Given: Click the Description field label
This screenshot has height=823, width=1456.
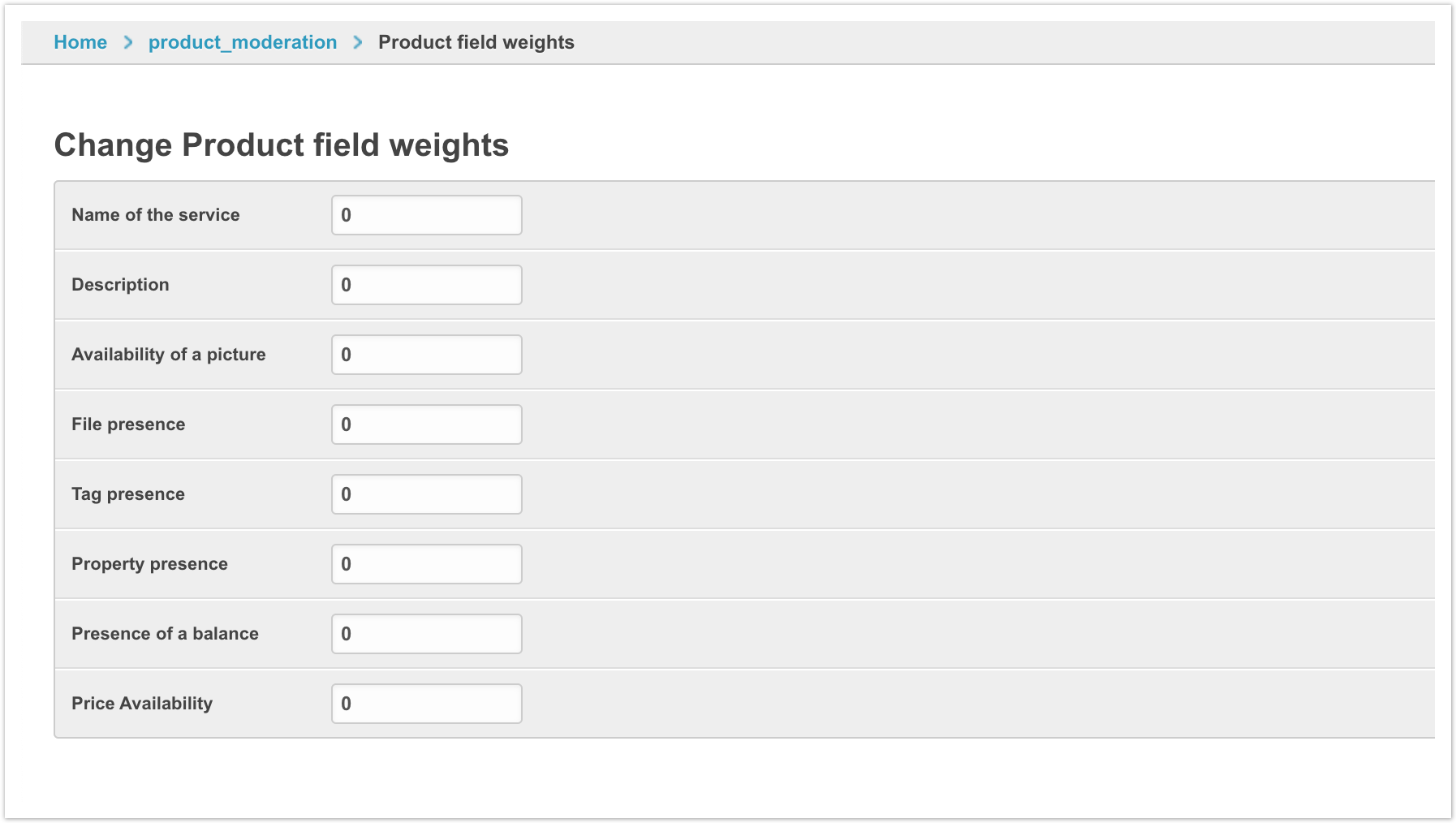Looking at the screenshot, I should click(120, 285).
